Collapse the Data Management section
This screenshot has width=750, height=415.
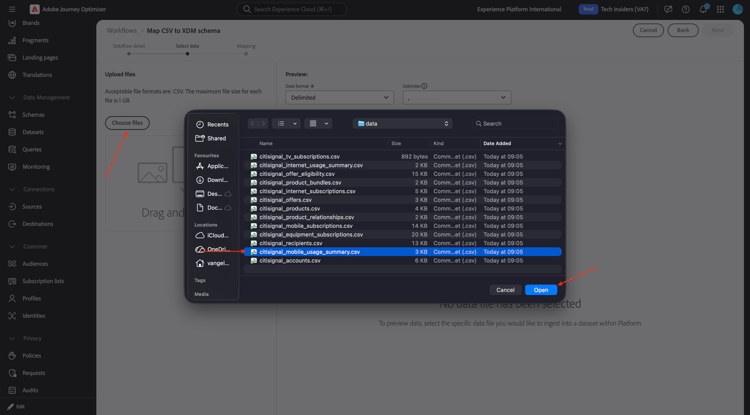click(12, 98)
